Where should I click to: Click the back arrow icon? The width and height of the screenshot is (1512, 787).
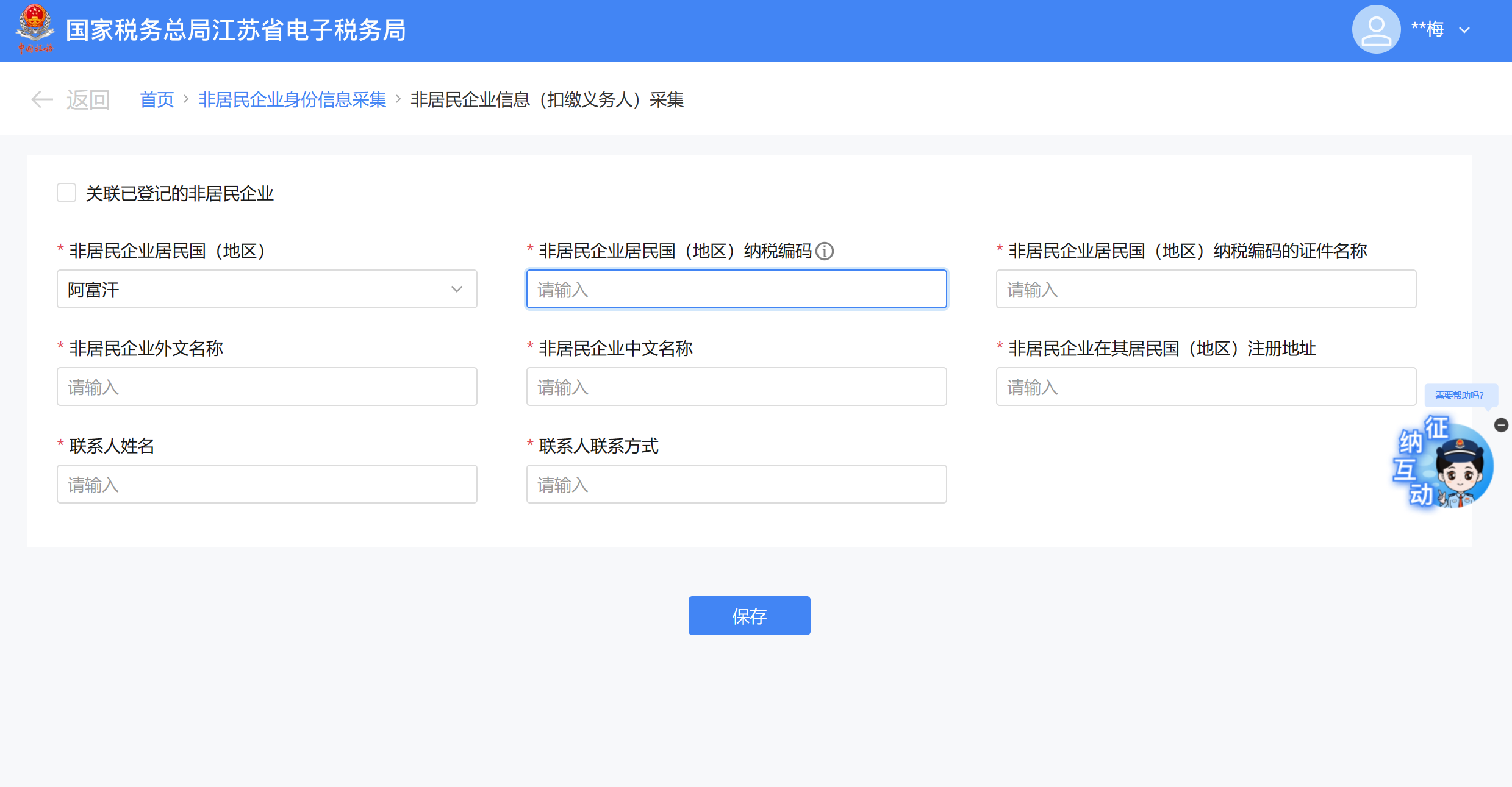[x=41, y=99]
